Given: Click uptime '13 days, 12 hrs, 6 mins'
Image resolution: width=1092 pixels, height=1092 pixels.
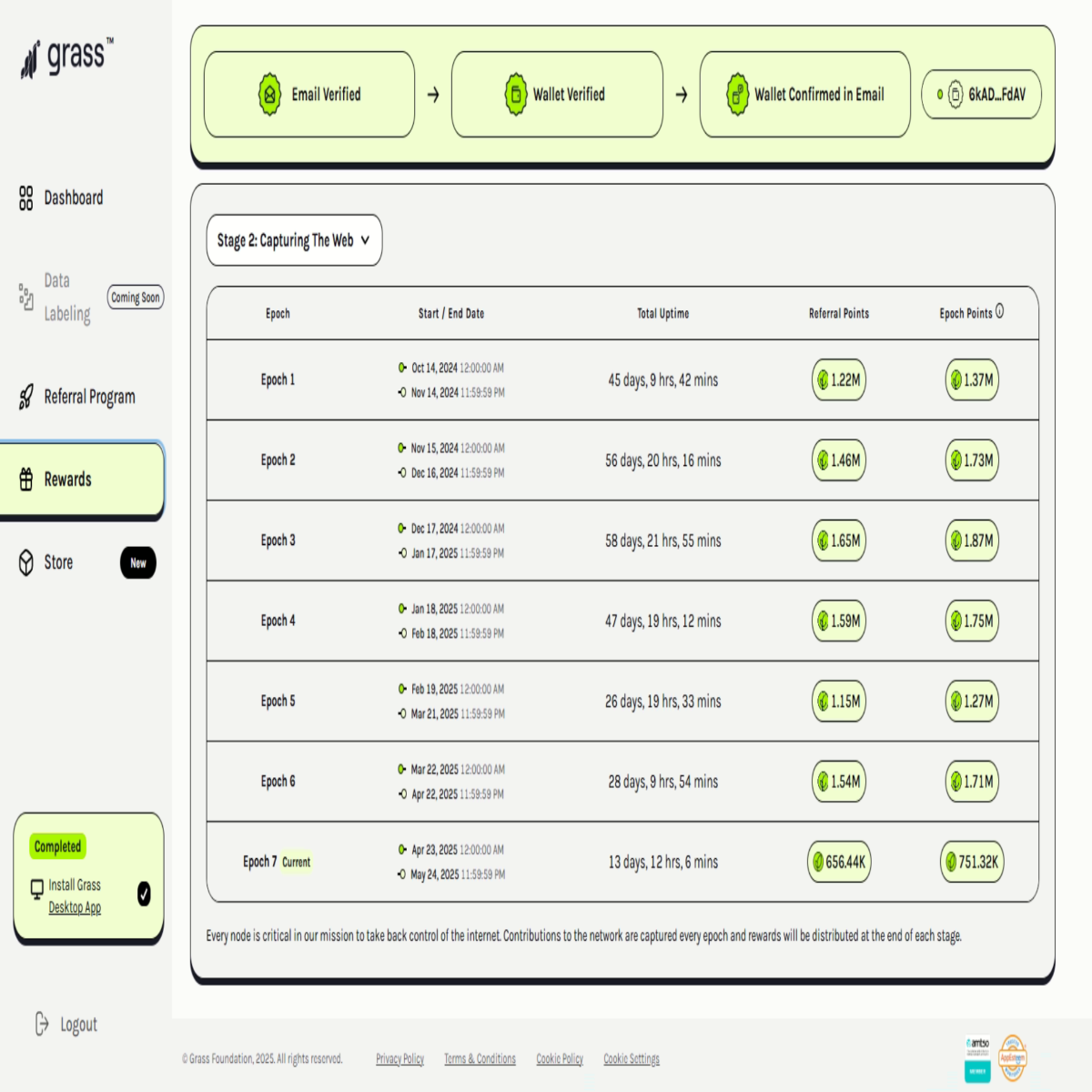Looking at the screenshot, I should (x=663, y=862).
